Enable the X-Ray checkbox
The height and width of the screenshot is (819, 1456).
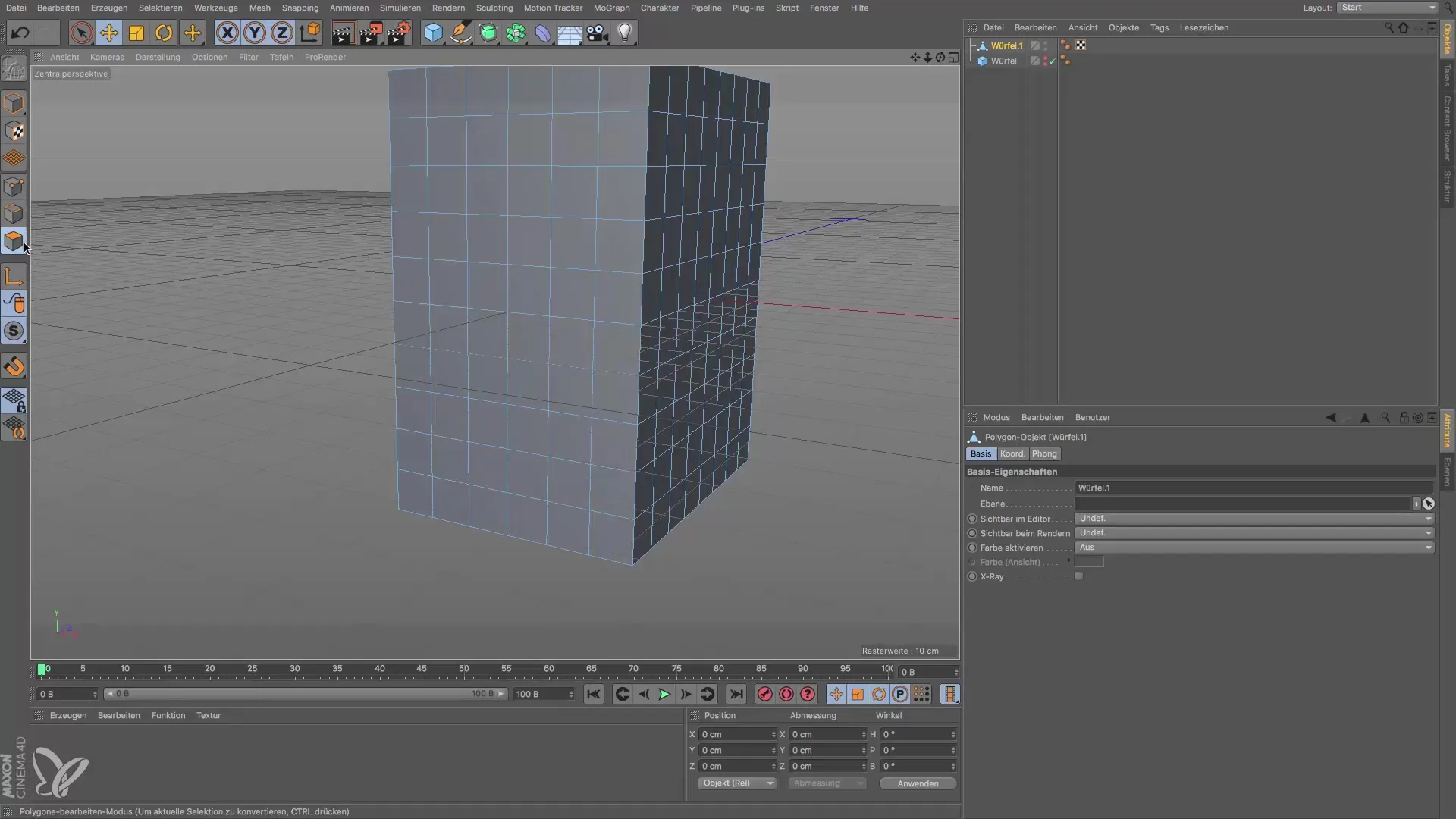1078,576
